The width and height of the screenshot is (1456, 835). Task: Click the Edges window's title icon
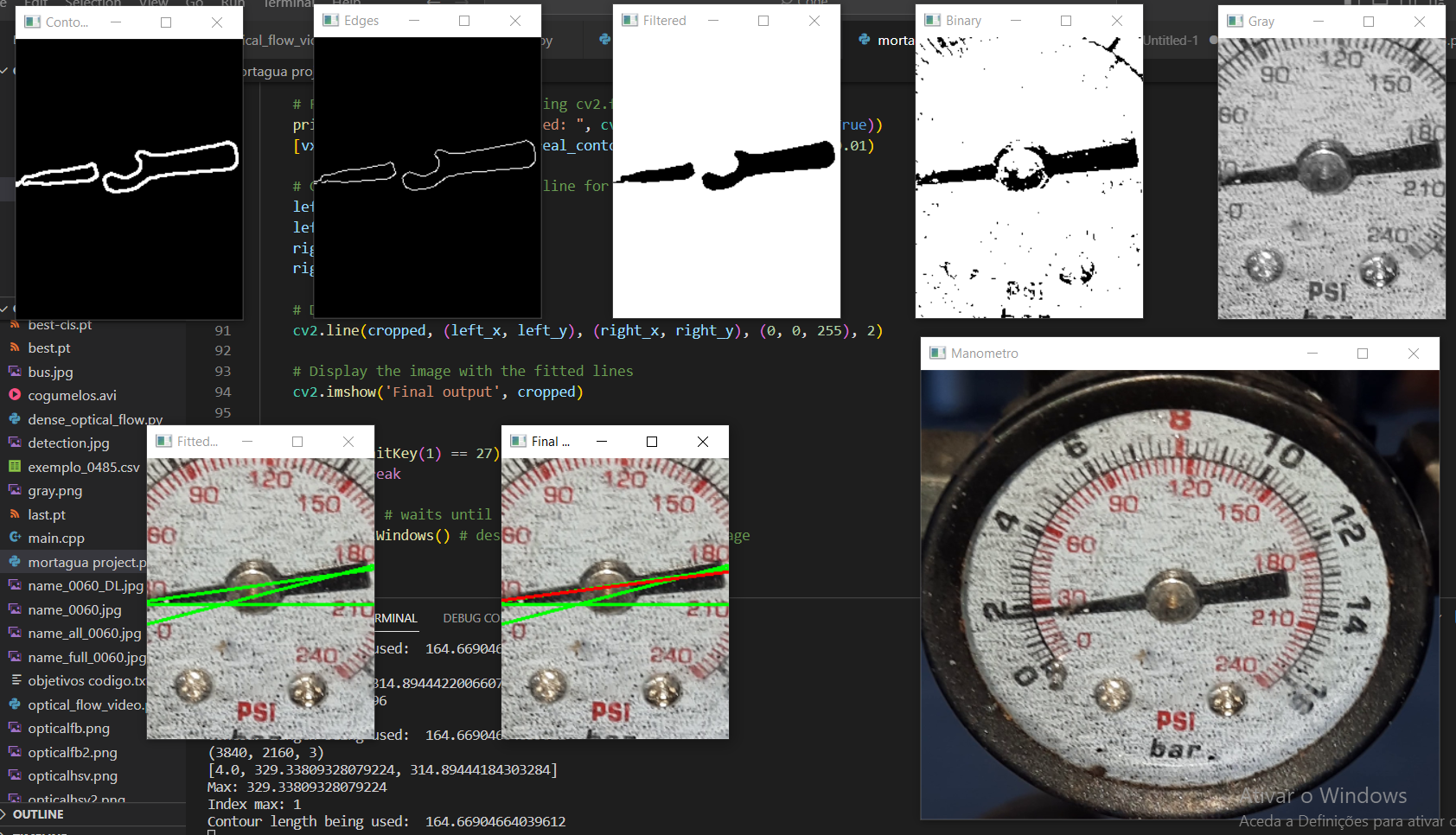tap(330, 20)
